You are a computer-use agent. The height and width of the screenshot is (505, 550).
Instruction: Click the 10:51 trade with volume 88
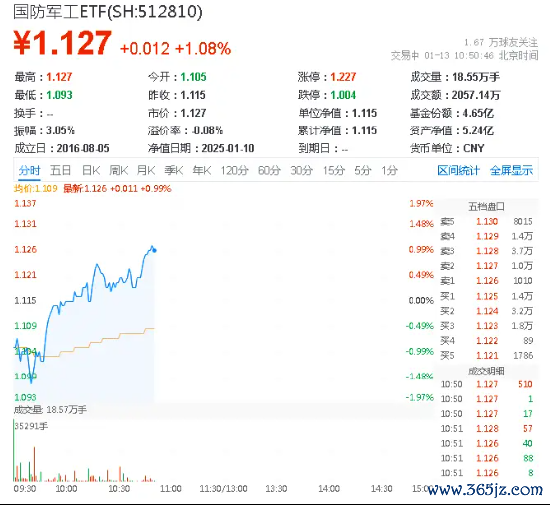click(x=487, y=458)
